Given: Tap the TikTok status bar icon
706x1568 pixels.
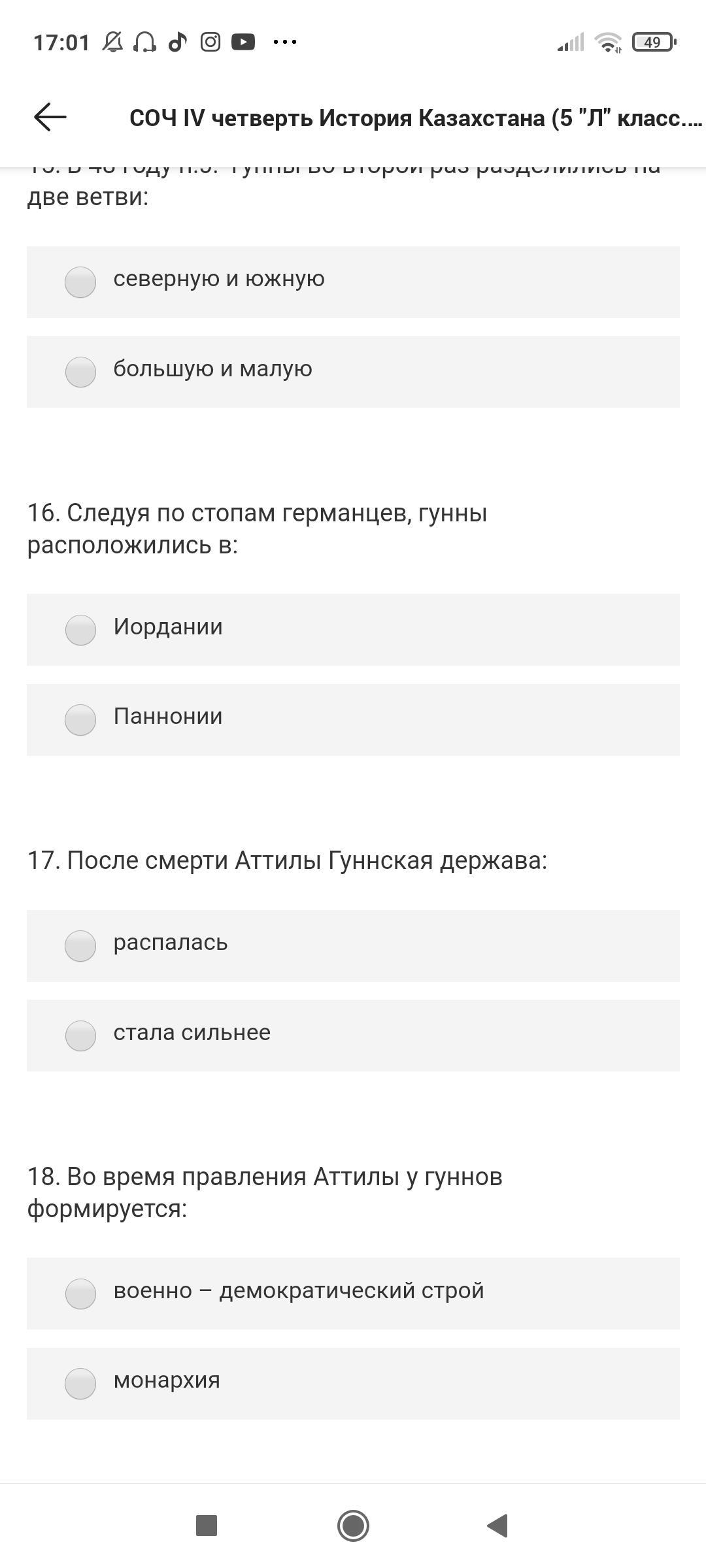Looking at the screenshot, I should click(x=177, y=42).
